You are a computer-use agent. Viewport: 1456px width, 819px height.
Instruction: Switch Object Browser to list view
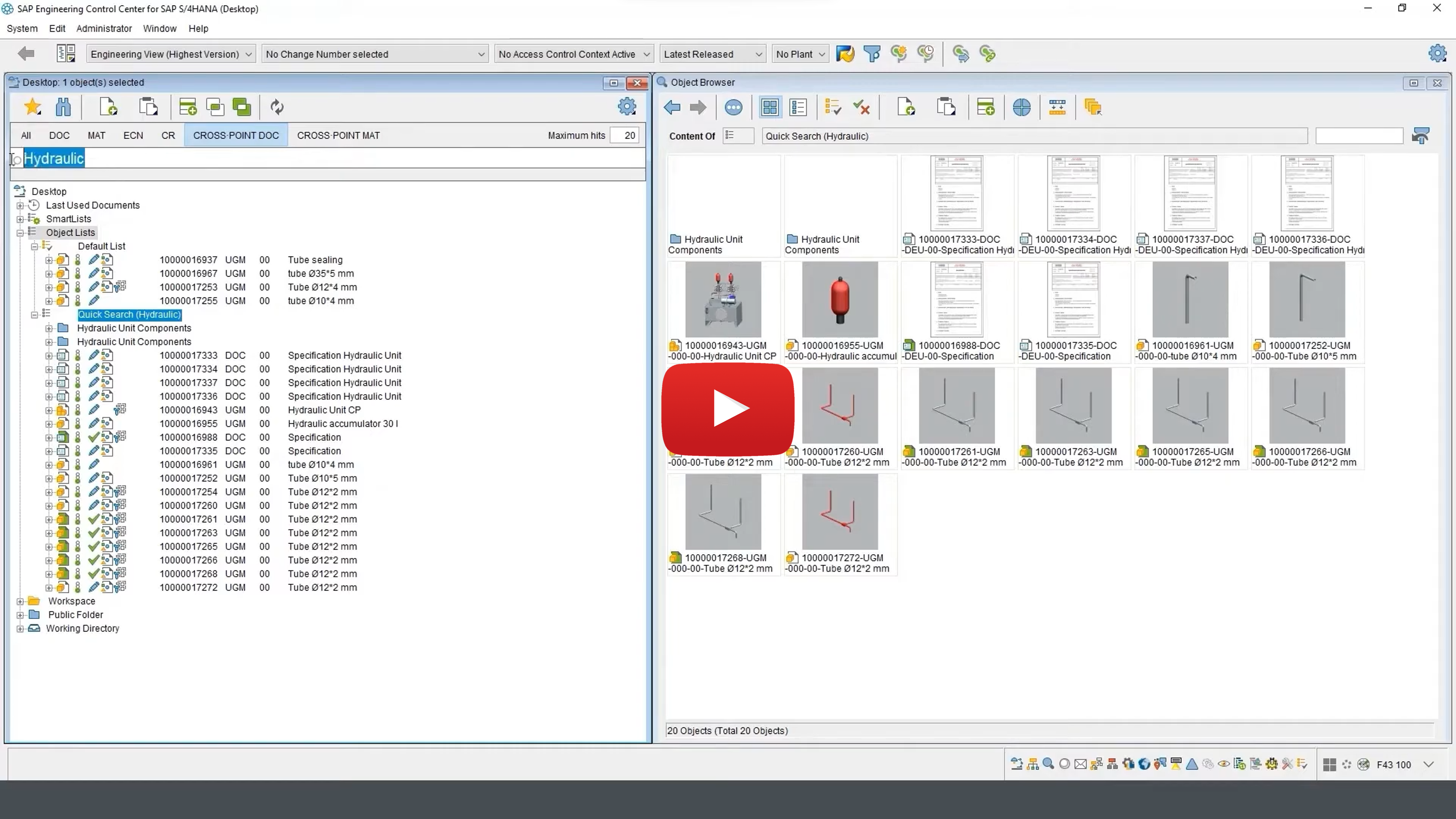coord(798,108)
